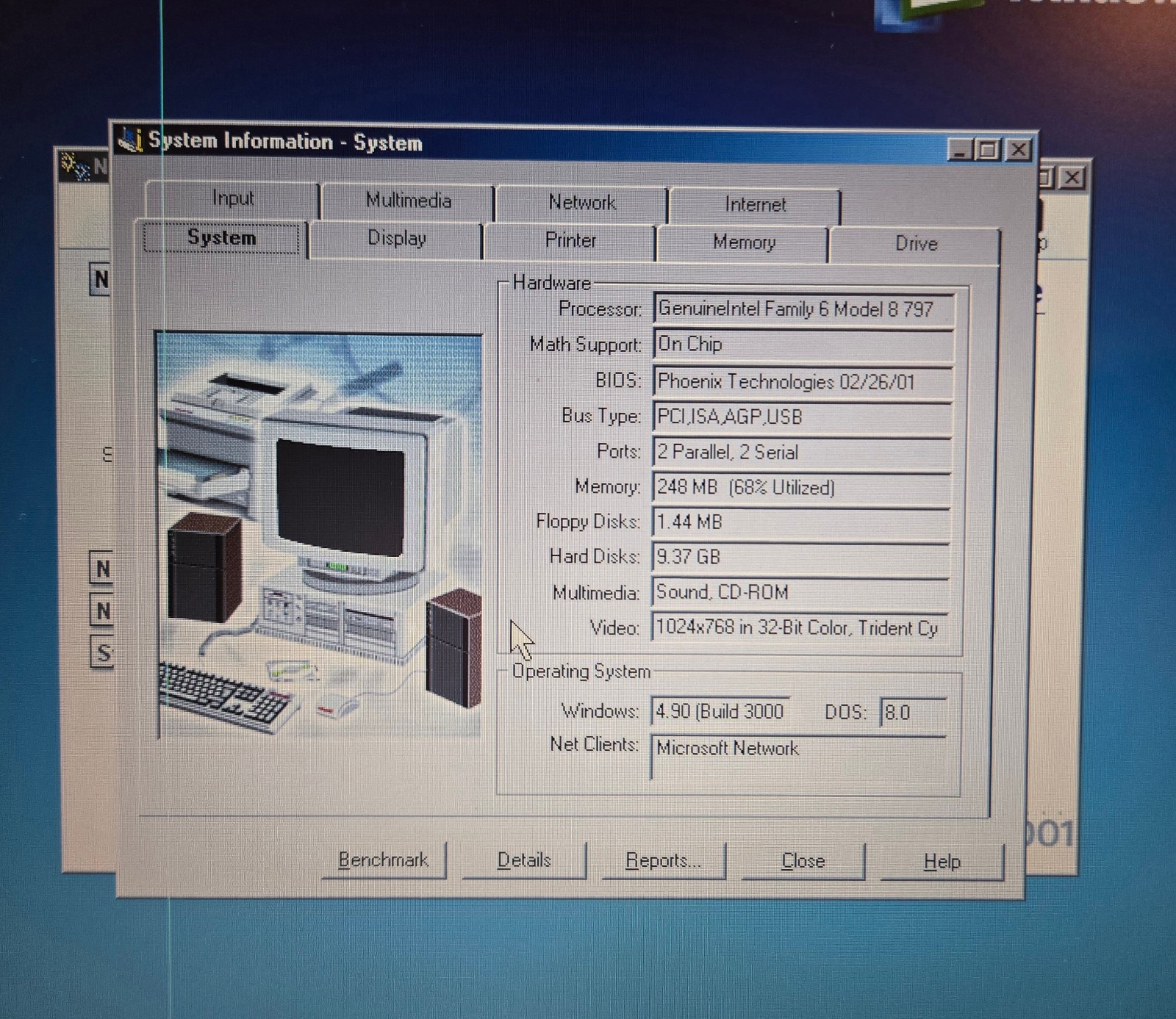Click the Windows version field 4.90
The width and height of the screenshot is (1176, 1019).
[720, 712]
